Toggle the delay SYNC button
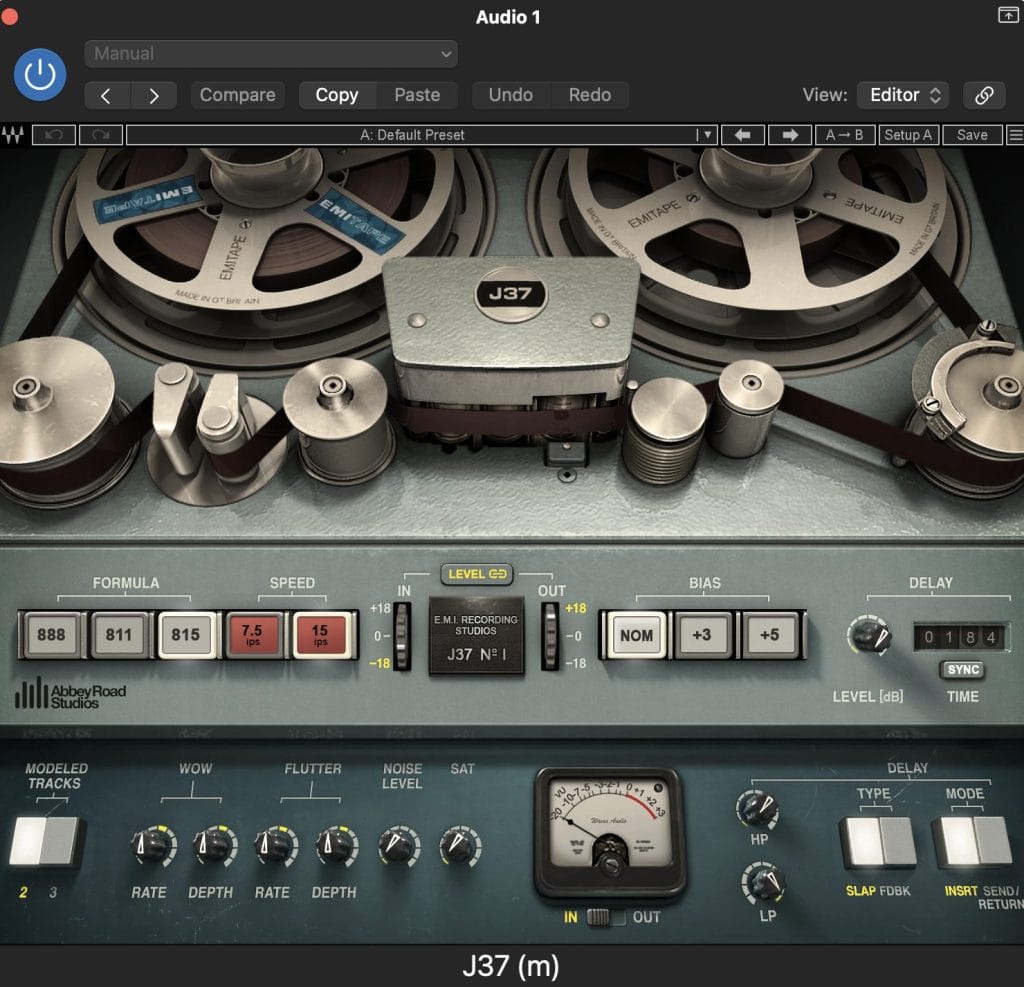The width and height of the screenshot is (1024, 987). (x=963, y=670)
